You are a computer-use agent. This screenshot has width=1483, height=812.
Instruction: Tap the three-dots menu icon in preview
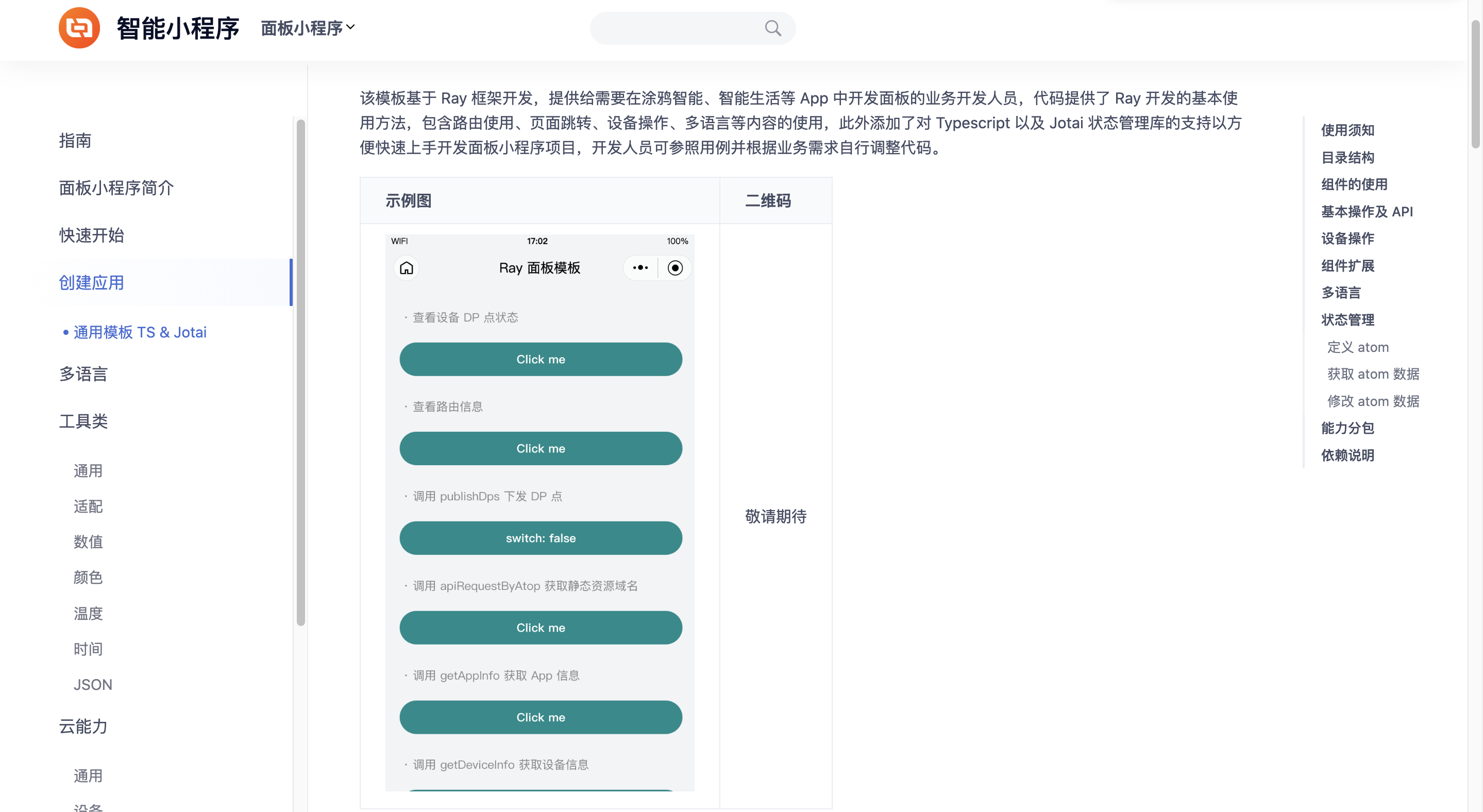click(x=640, y=268)
